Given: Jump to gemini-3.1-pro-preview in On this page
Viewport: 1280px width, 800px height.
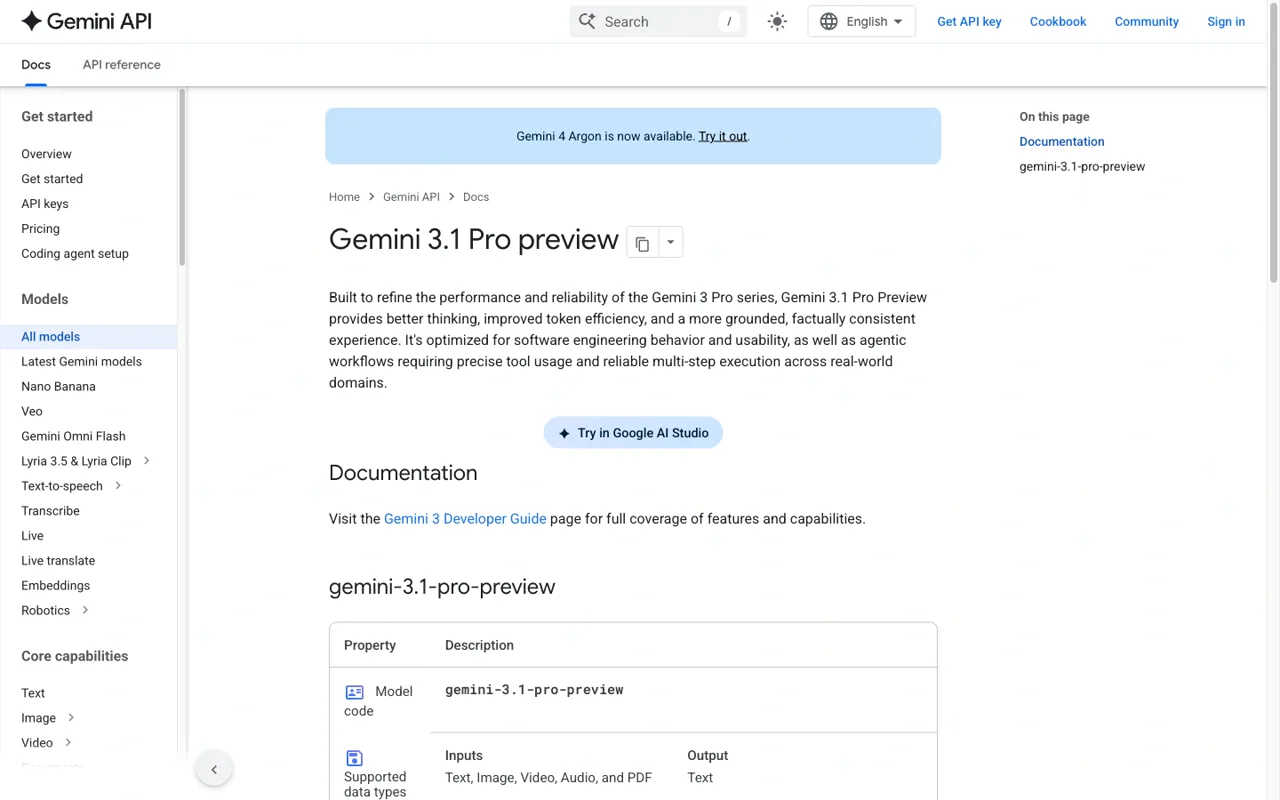Looking at the screenshot, I should tap(1082, 167).
